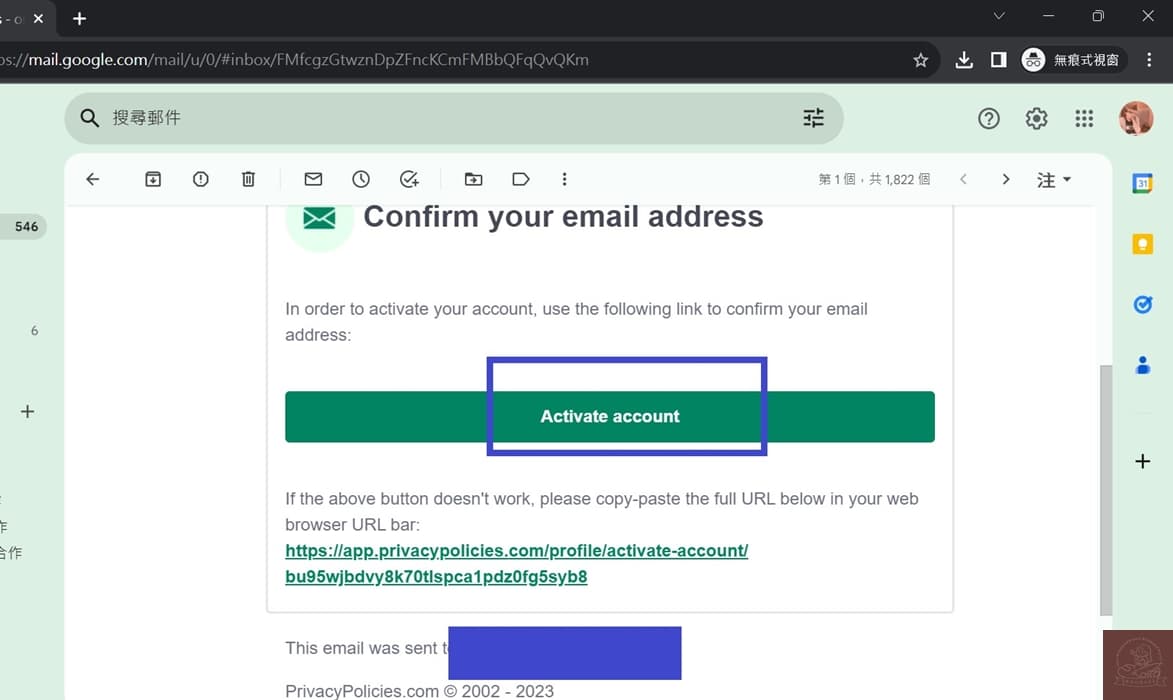Screen dimensions: 1173x700
Task: Open Gmail Settings gear
Action: coord(1036,119)
